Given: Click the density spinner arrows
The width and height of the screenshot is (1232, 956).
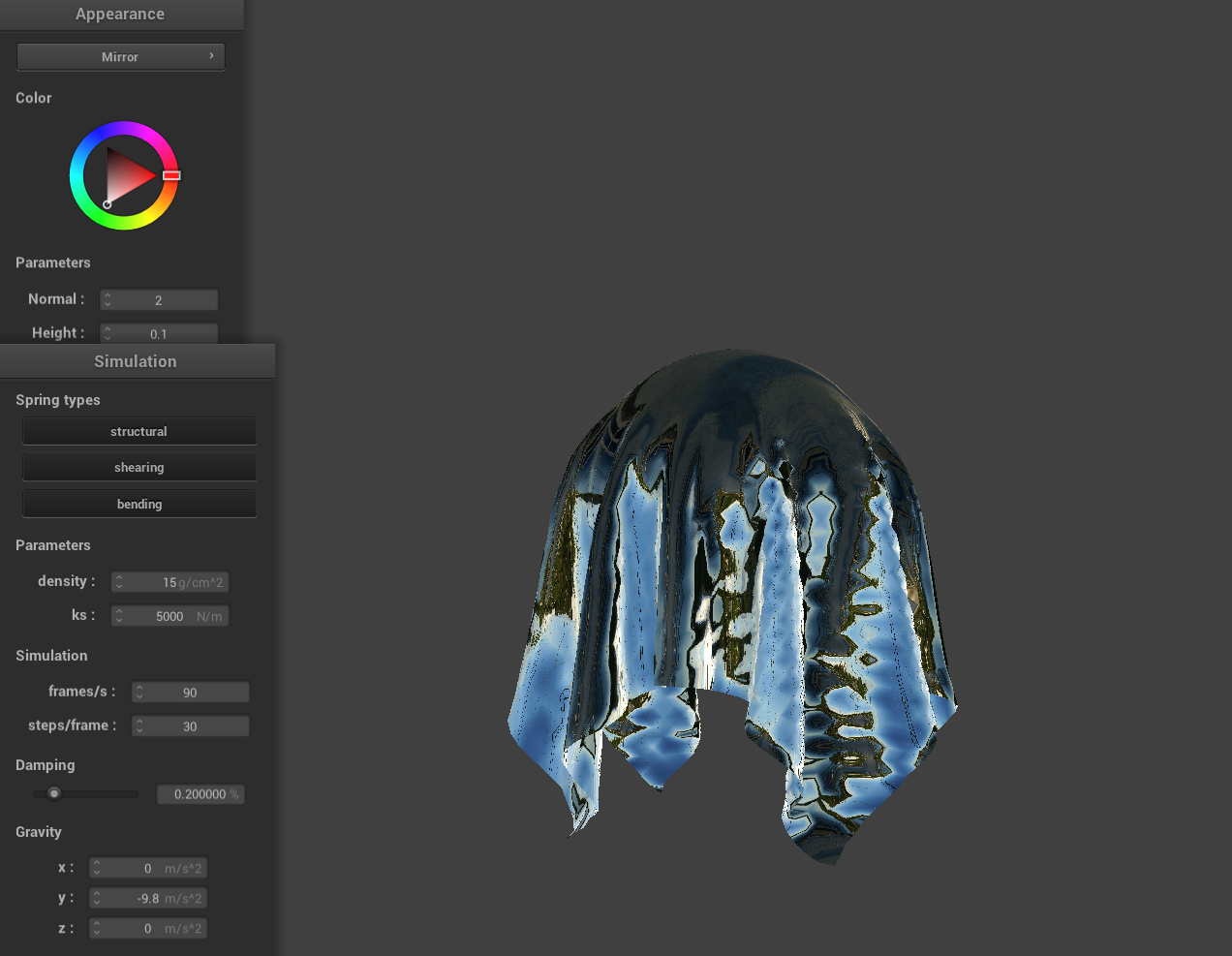Looking at the screenshot, I should 119,582.
